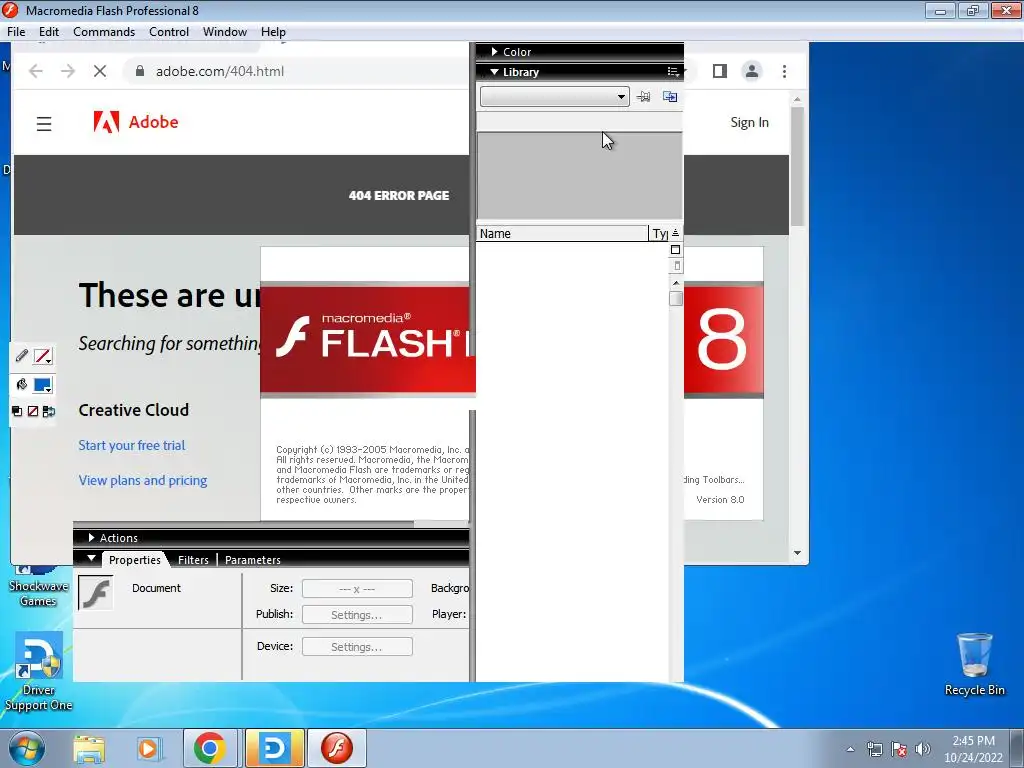Open the Adobe hamburger menu
The image size is (1024, 768).
coord(44,123)
